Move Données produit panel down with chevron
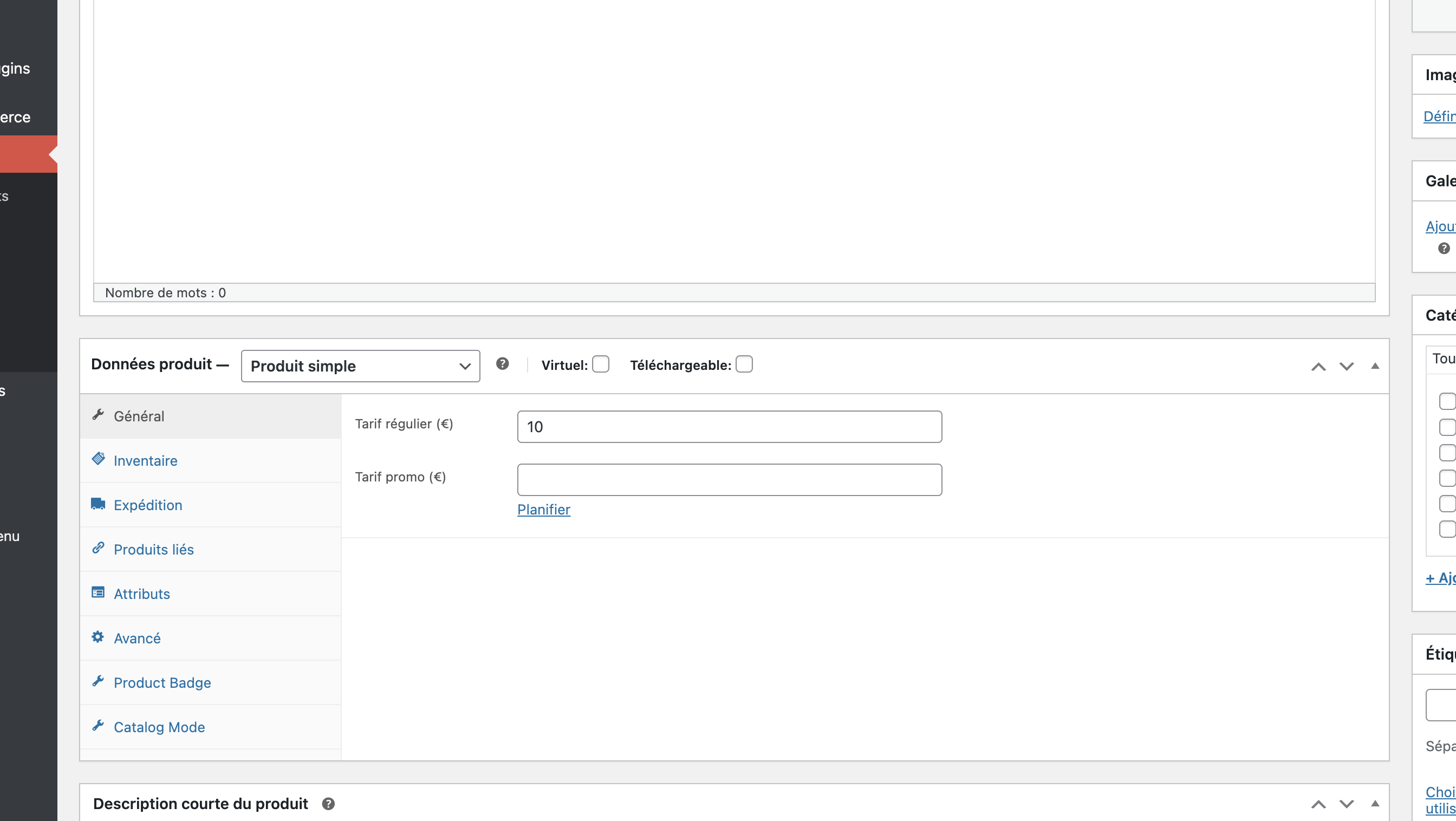 pos(1347,366)
